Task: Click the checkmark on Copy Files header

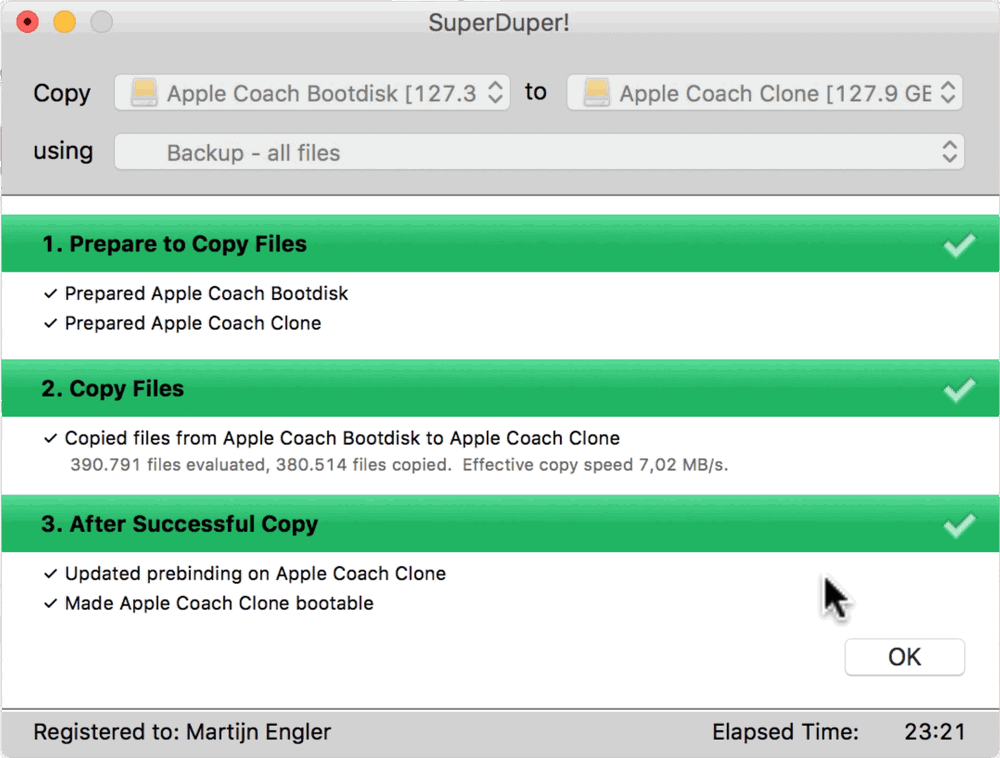Action: tap(959, 390)
